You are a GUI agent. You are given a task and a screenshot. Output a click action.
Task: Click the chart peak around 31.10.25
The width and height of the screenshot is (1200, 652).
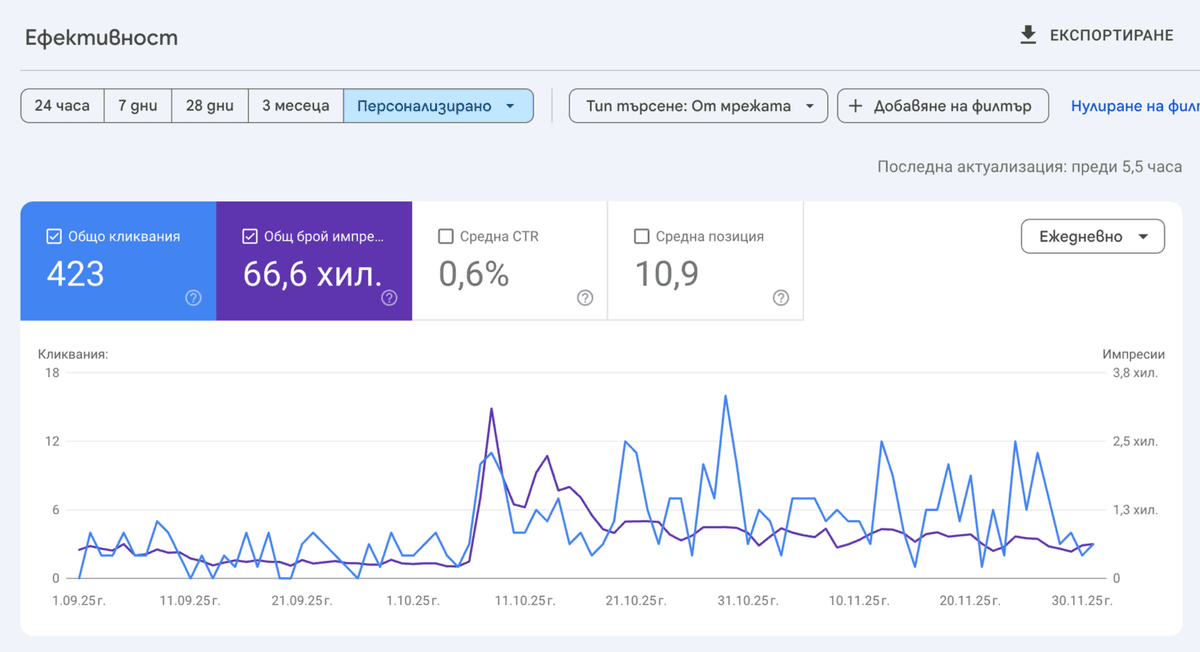click(725, 397)
